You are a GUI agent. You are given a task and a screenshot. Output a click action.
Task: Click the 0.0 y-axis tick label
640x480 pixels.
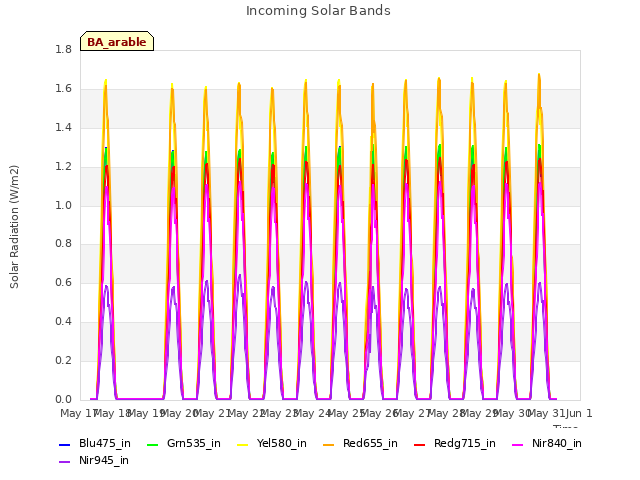63,399
